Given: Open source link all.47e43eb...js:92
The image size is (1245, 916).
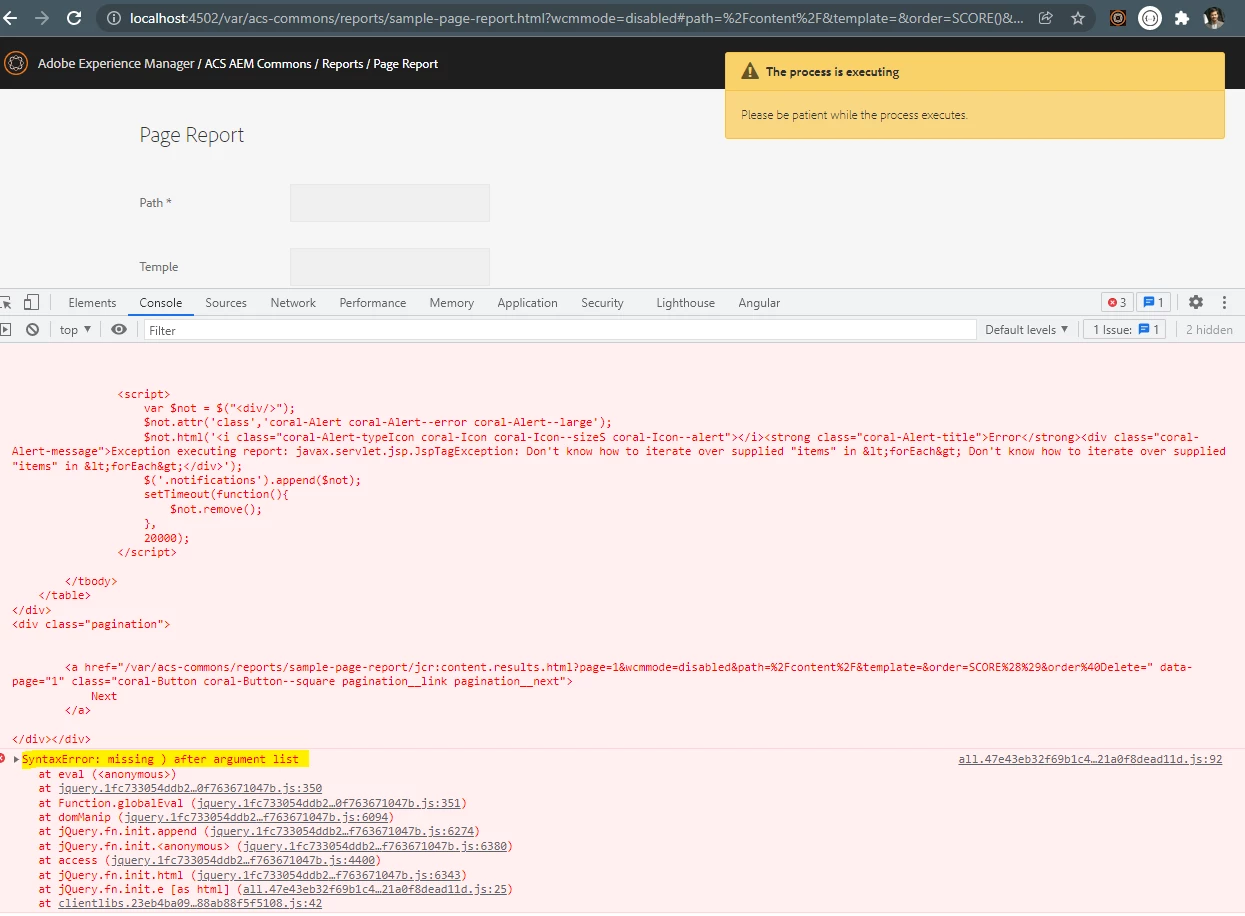Looking at the screenshot, I should (1090, 759).
